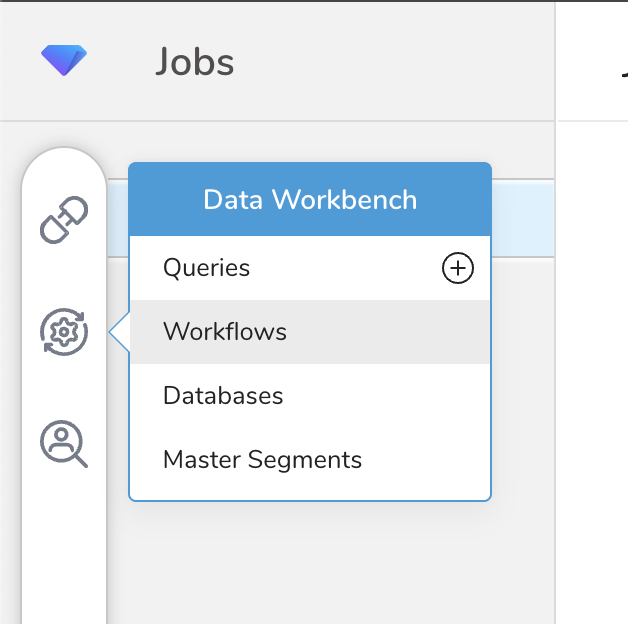Image resolution: width=628 pixels, height=624 pixels.
Task: Click the Jobs page title
Action: 194,62
